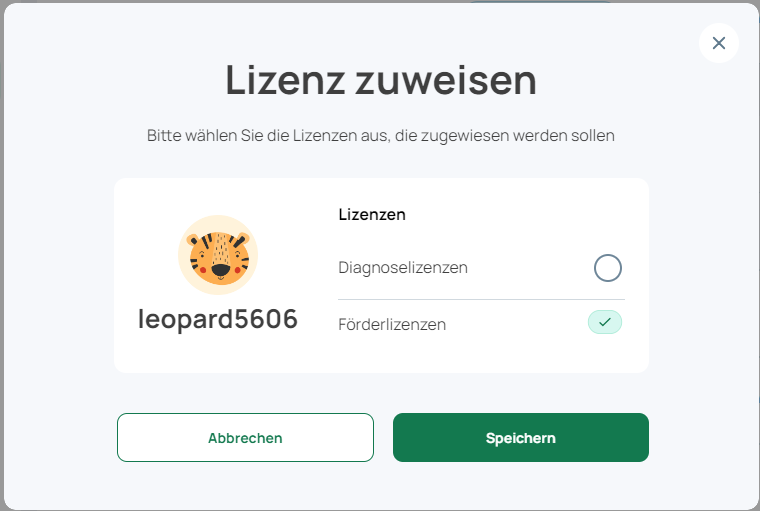760x511 pixels.
Task: Select the Diagnoselizenzen label text
Action: click(x=403, y=268)
